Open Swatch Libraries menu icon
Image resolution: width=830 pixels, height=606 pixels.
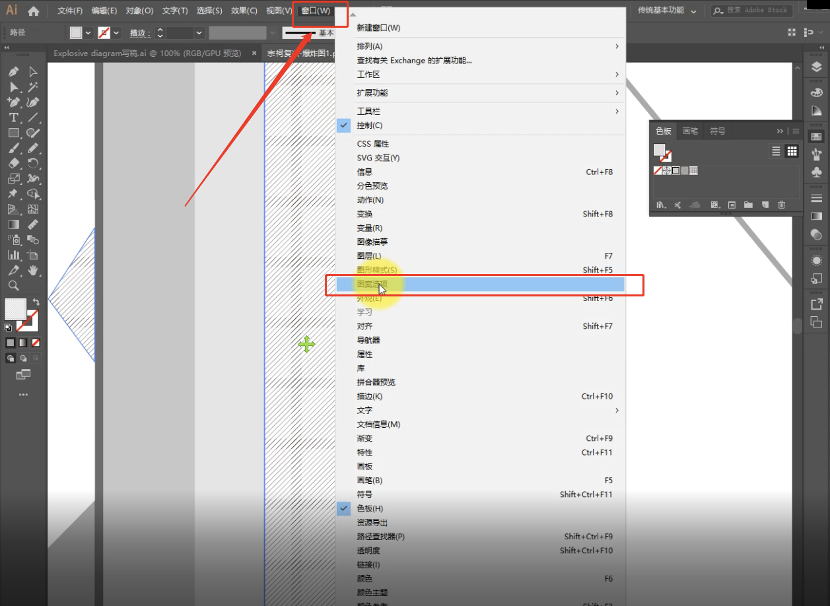coord(661,205)
